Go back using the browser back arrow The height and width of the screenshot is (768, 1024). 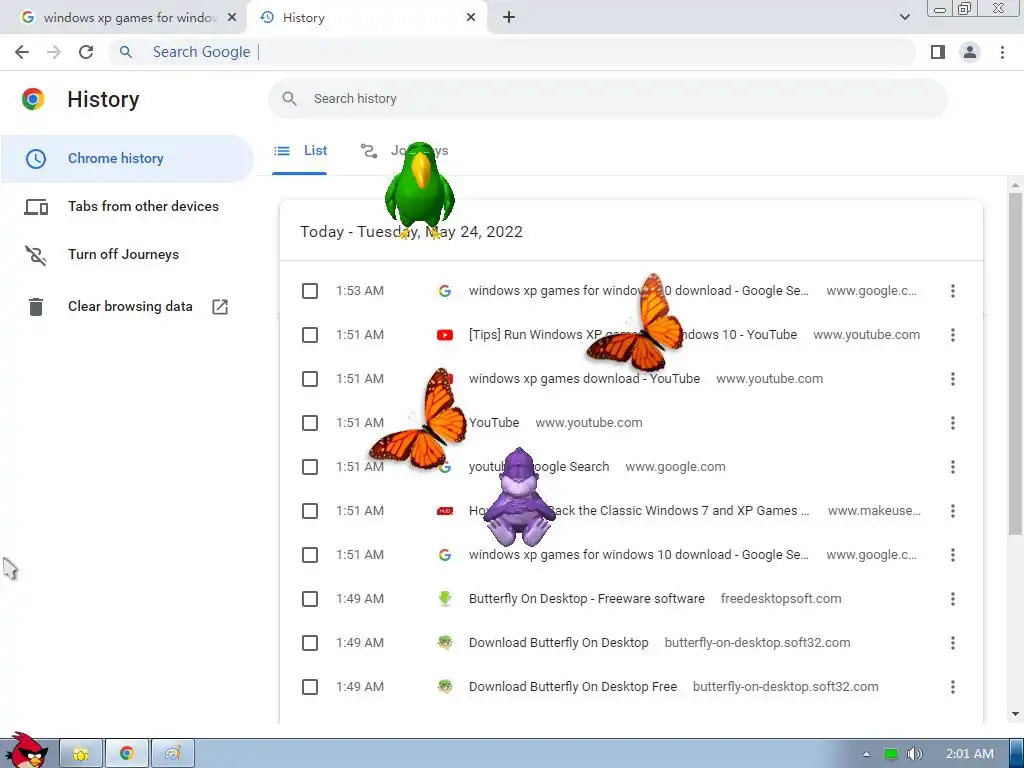tap(22, 52)
